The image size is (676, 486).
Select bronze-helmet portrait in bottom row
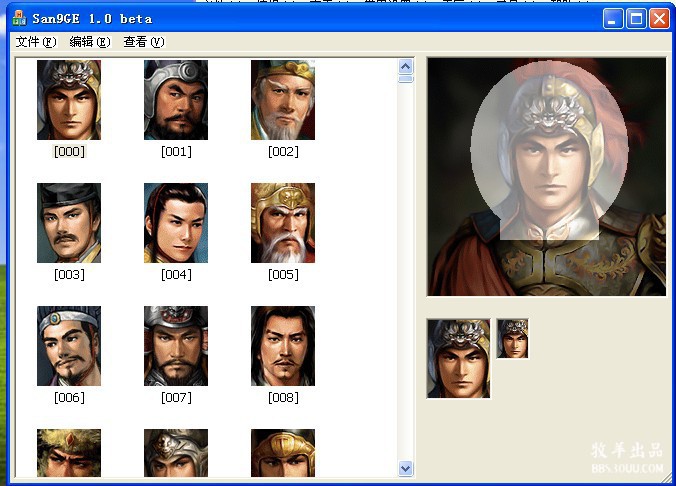[283, 453]
